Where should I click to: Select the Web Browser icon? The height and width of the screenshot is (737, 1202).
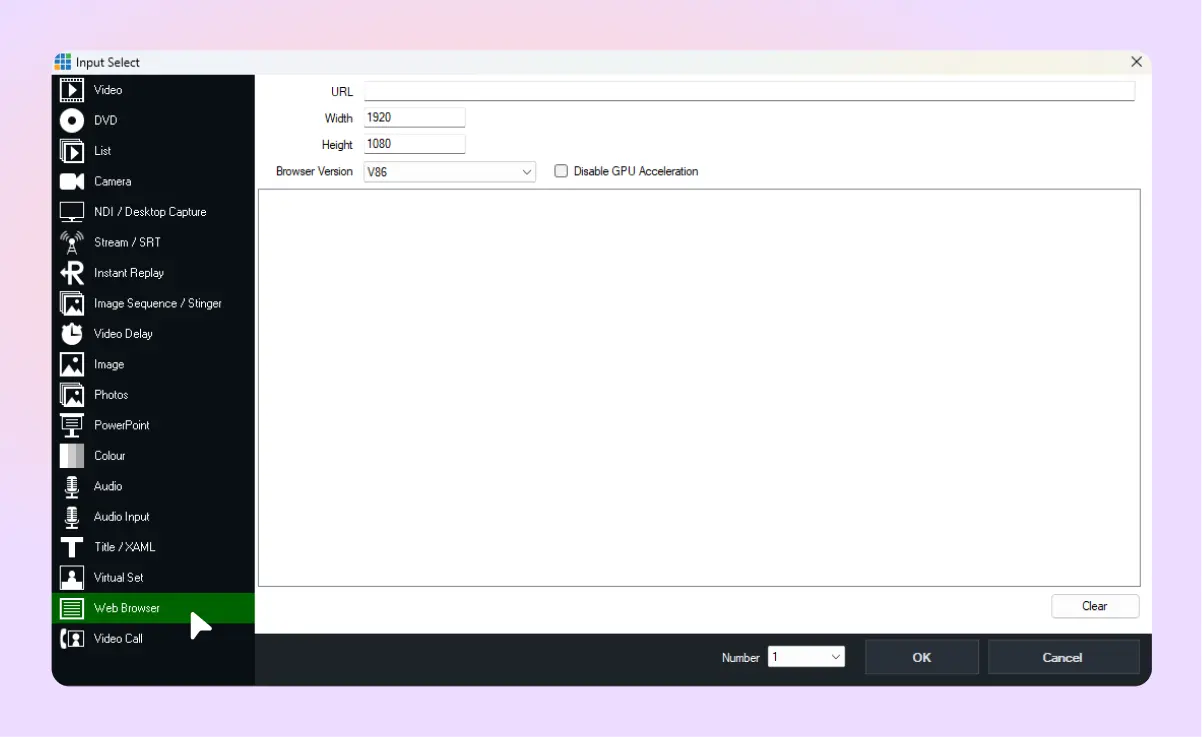click(72, 608)
